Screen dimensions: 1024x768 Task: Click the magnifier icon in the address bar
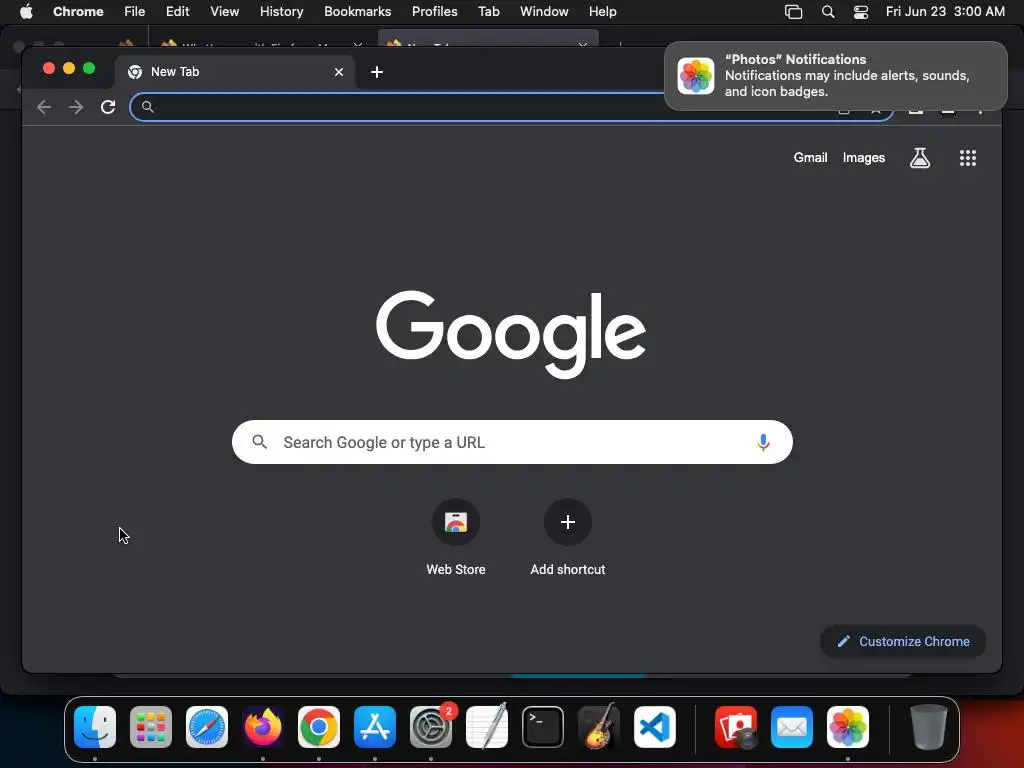click(148, 107)
